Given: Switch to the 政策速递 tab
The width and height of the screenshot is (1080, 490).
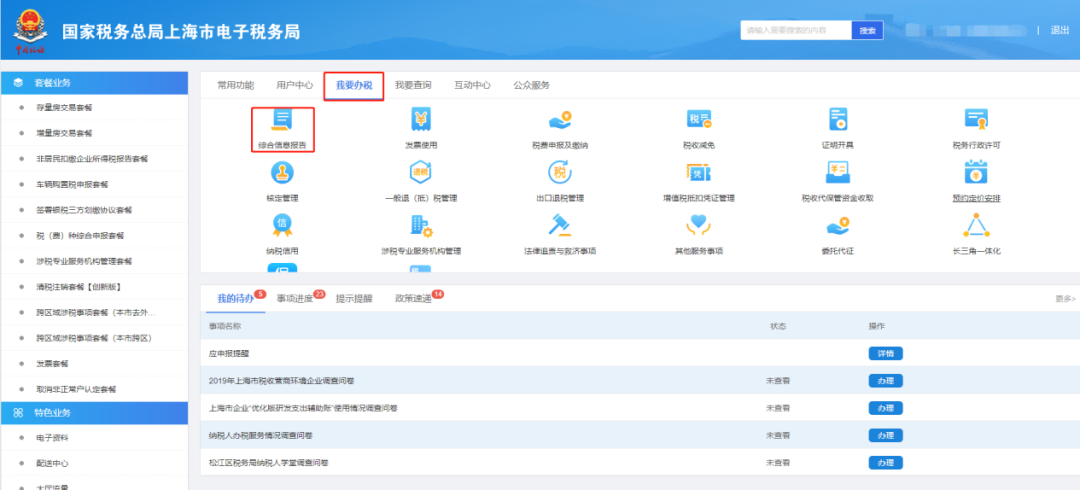Looking at the screenshot, I should coord(413,299).
